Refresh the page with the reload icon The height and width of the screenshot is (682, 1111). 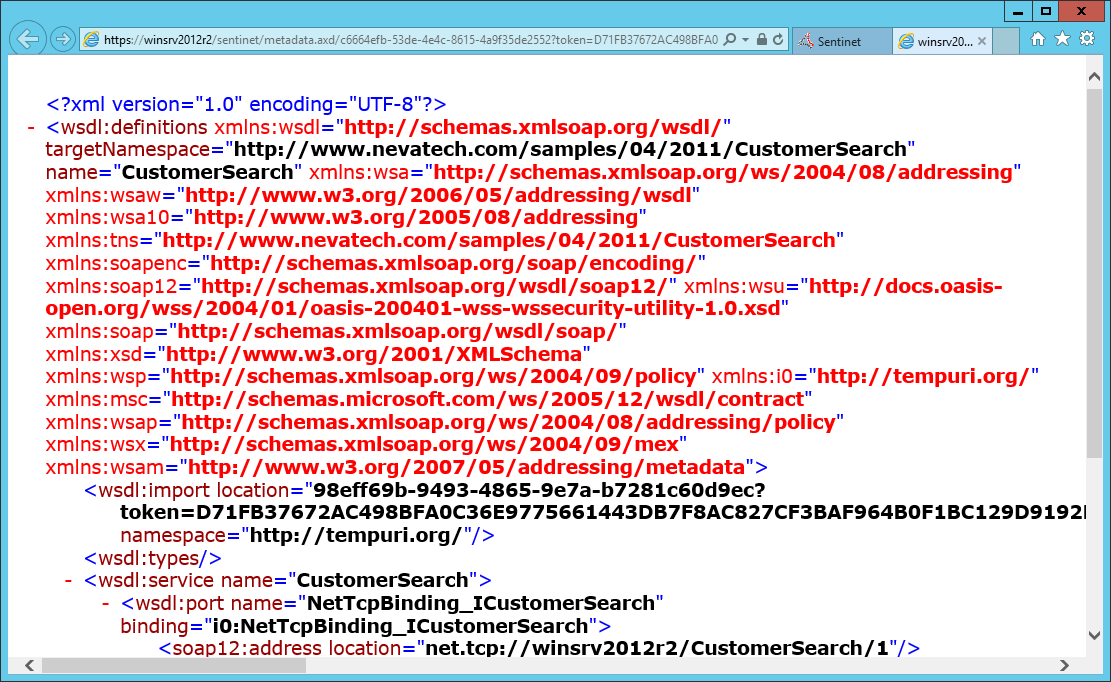pos(779,40)
